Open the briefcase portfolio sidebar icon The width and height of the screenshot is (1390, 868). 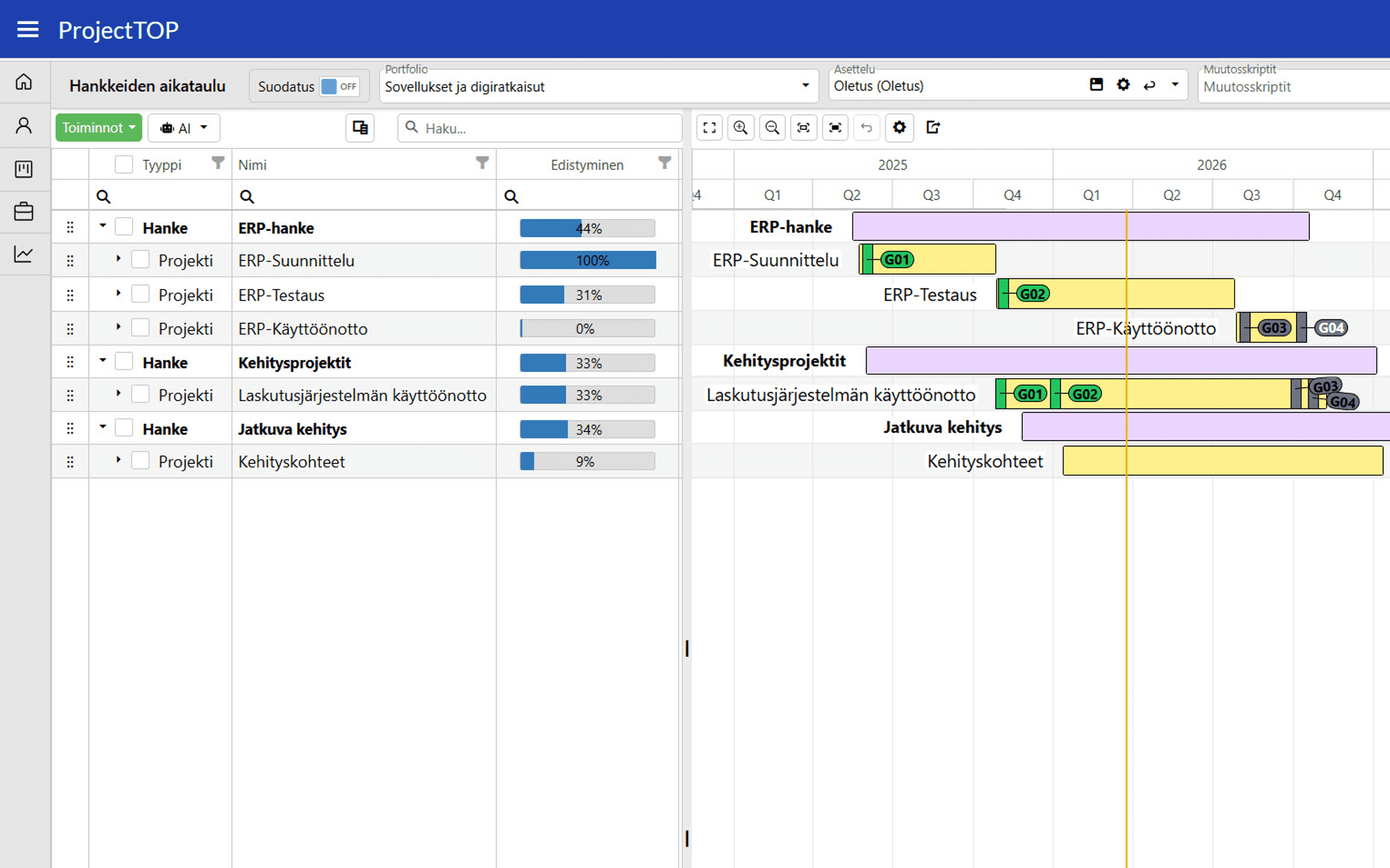coord(24,211)
